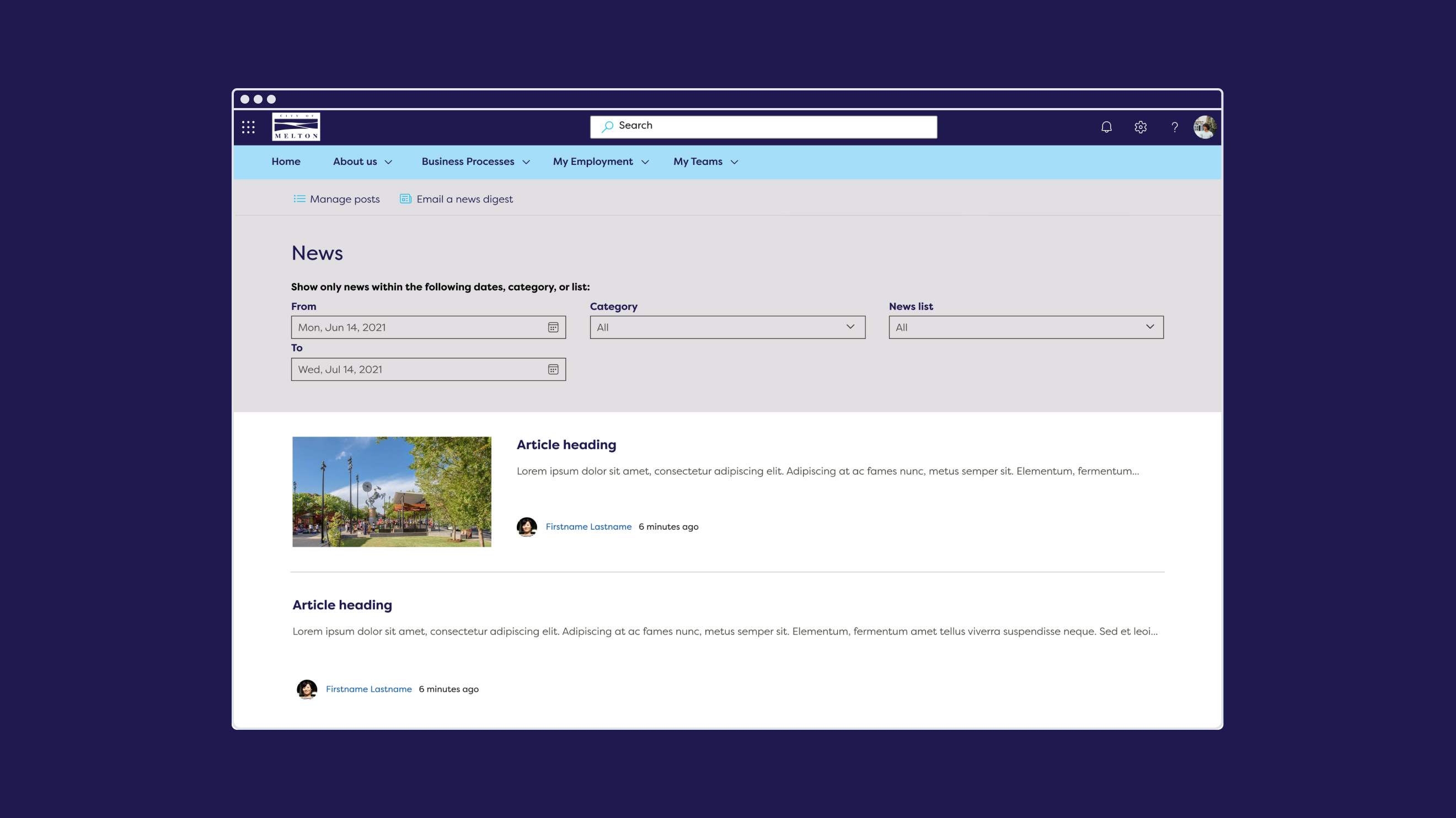Click the Email a news digest icon
The image size is (1456, 818).
405,199
